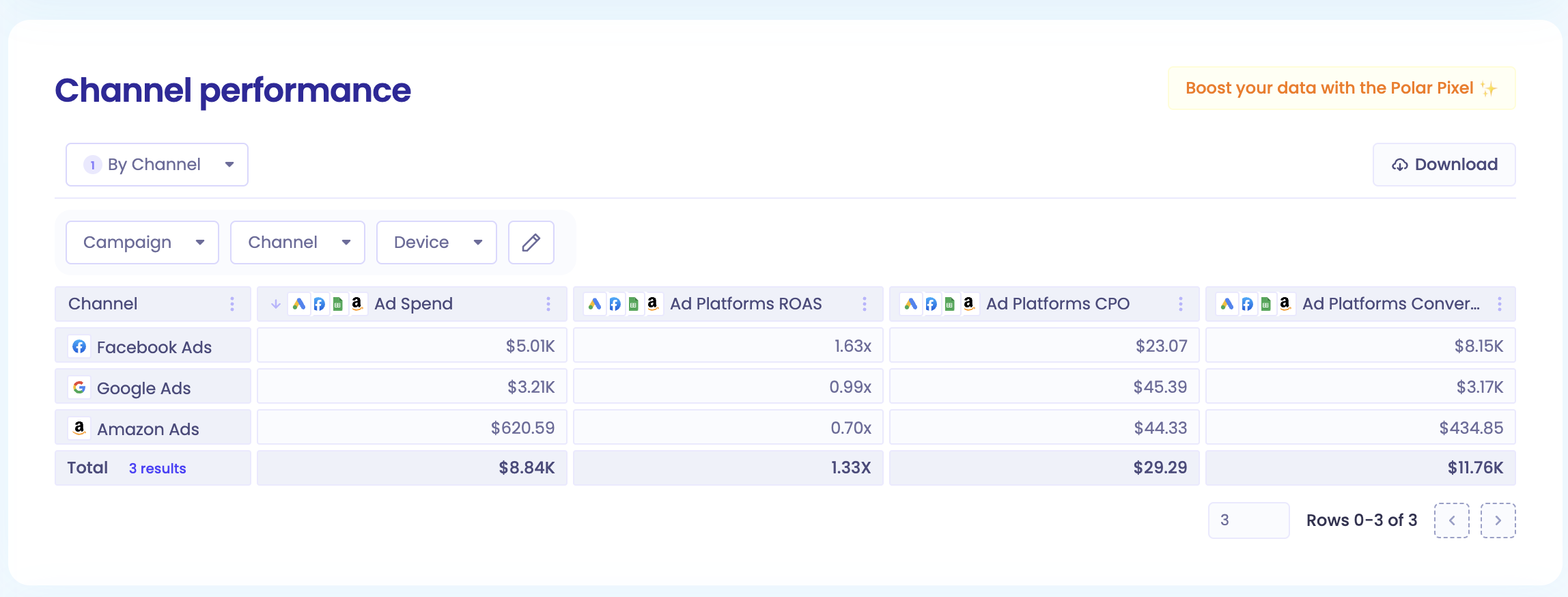Image resolution: width=1568 pixels, height=597 pixels.
Task: Open Ad Platforms ROAS column options menu
Action: click(865, 304)
